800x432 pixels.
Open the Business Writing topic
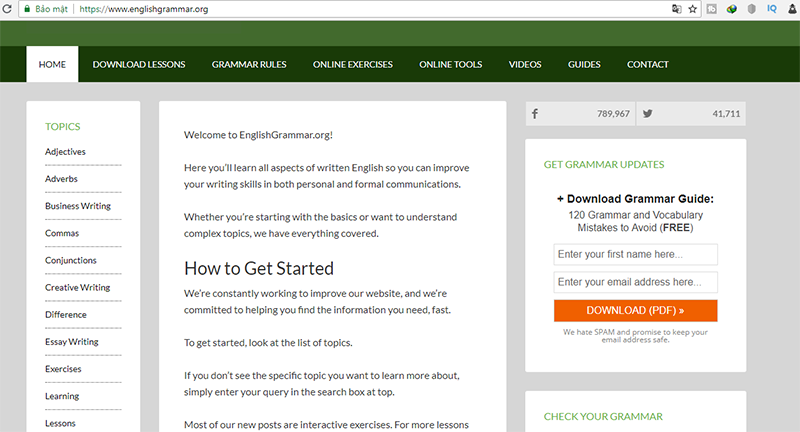[78, 206]
